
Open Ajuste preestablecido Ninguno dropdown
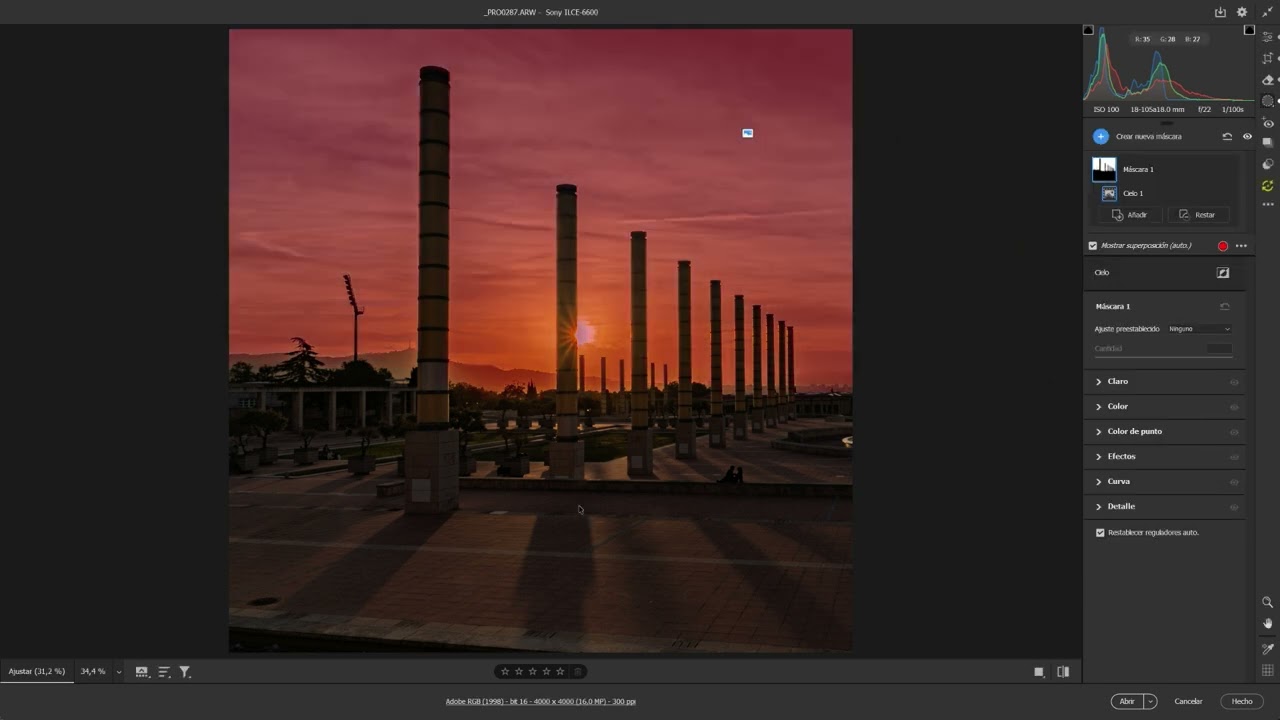(1199, 329)
